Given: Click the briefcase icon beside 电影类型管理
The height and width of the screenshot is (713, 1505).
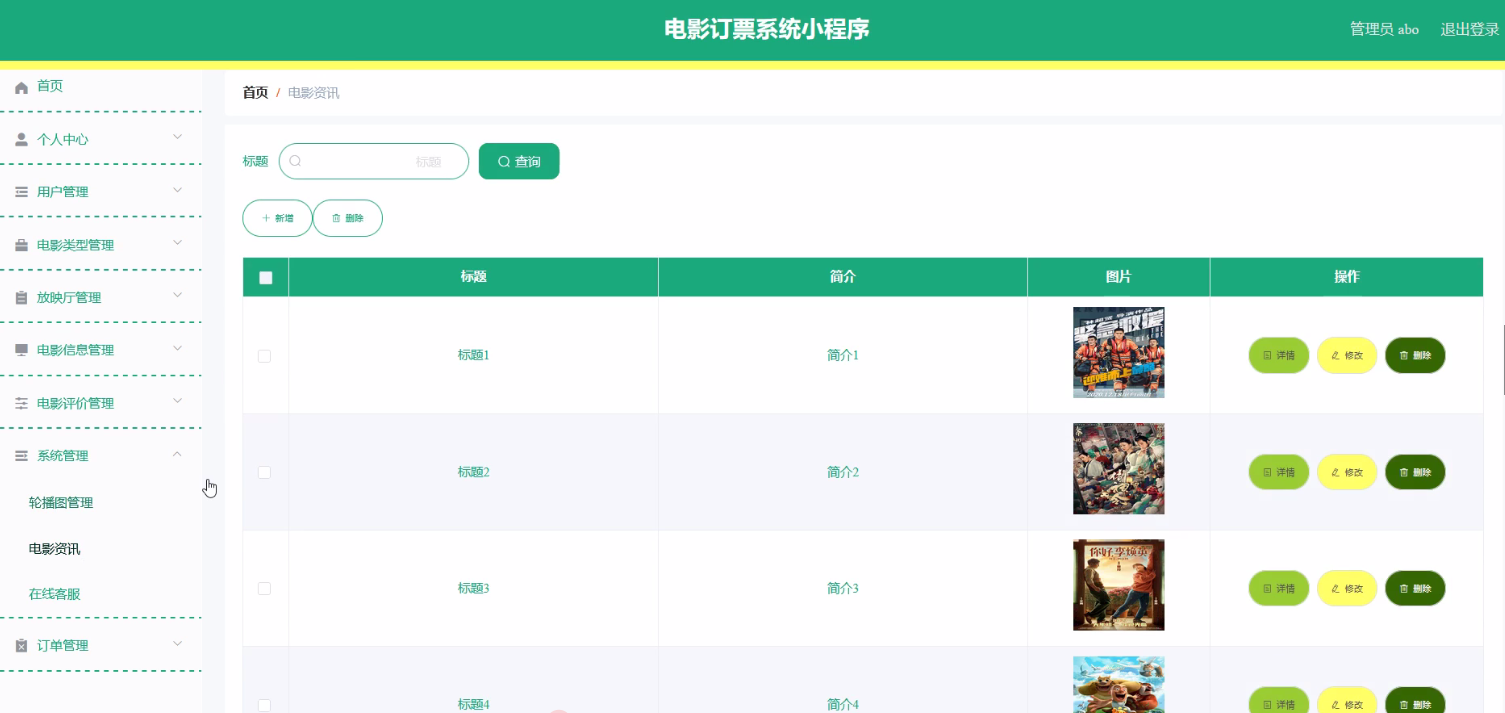Looking at the screenshot, I should pyautogui.click(x=21, y=245).
